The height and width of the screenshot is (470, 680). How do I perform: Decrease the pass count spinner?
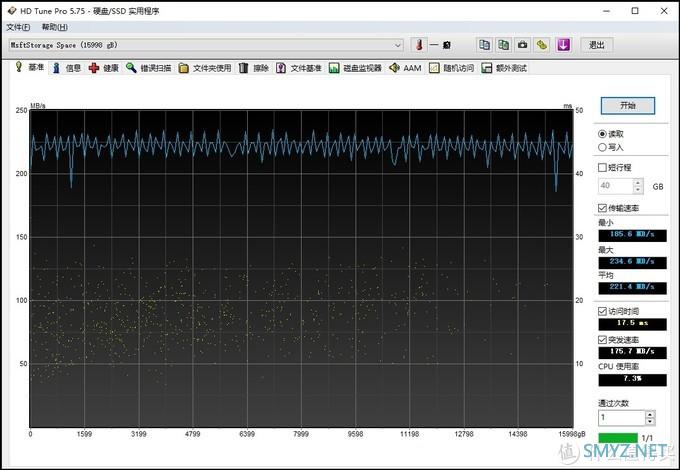pos(650,422)
